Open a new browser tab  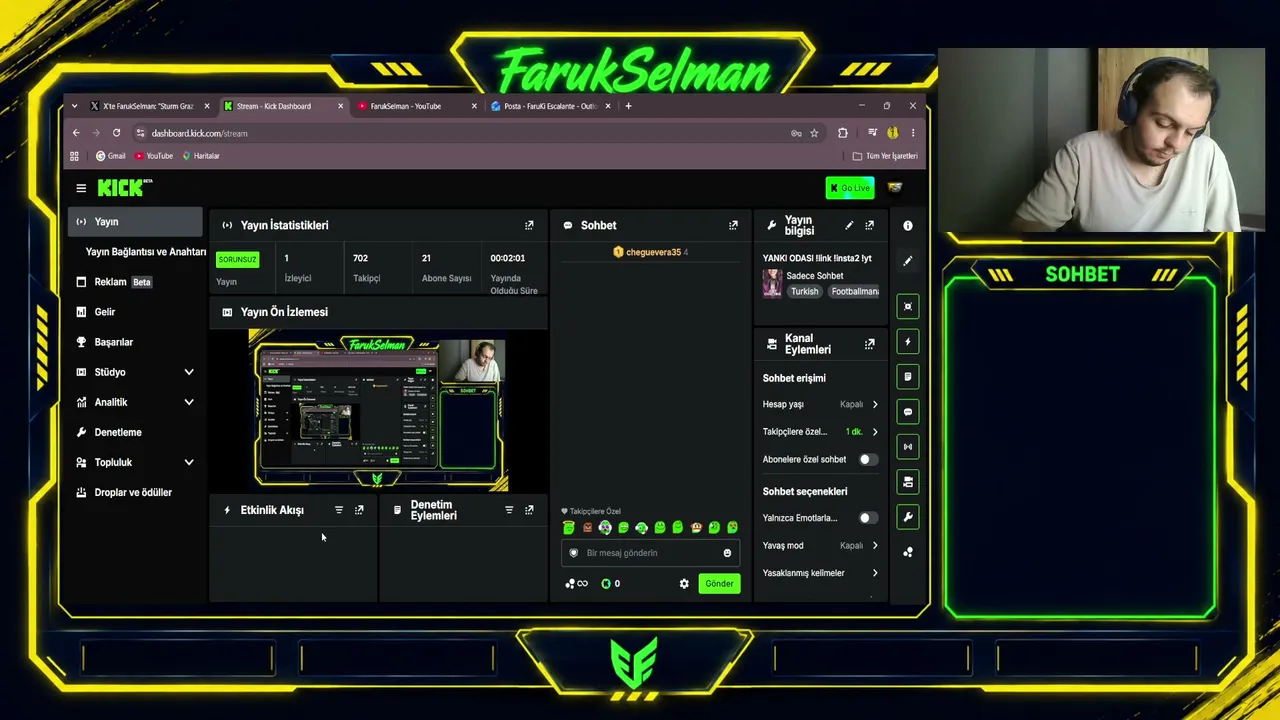pyautogui.click(x=628, y=106)
